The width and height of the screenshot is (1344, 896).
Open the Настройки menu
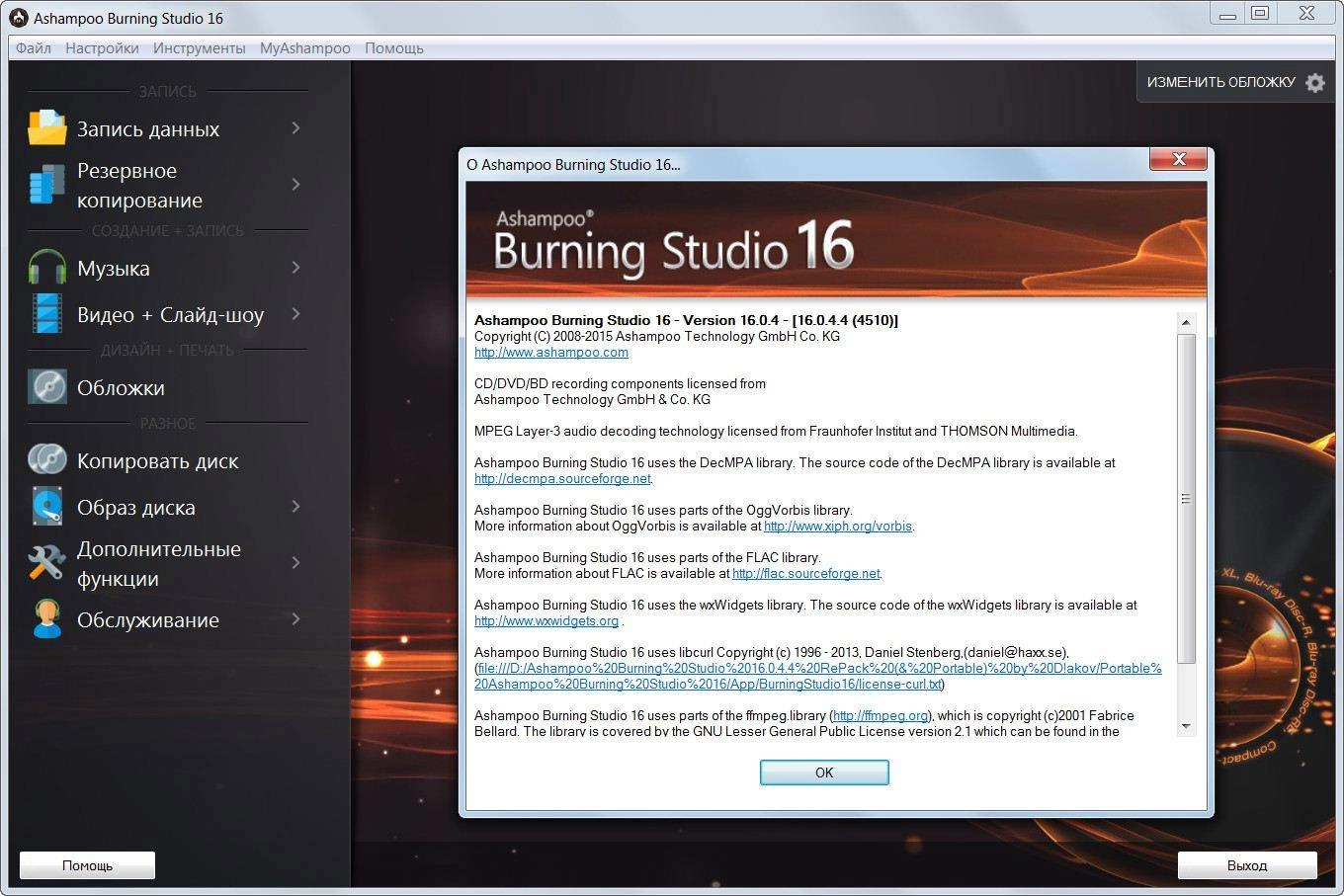click(102, 47)
